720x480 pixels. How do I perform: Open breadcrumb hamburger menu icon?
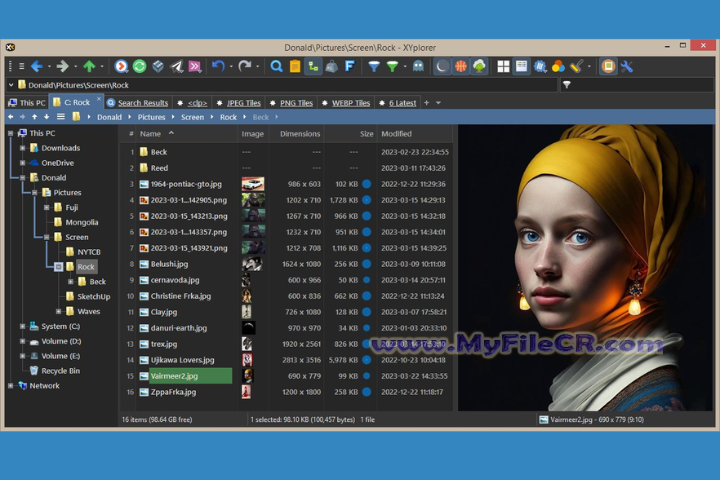tap(61, 117)
